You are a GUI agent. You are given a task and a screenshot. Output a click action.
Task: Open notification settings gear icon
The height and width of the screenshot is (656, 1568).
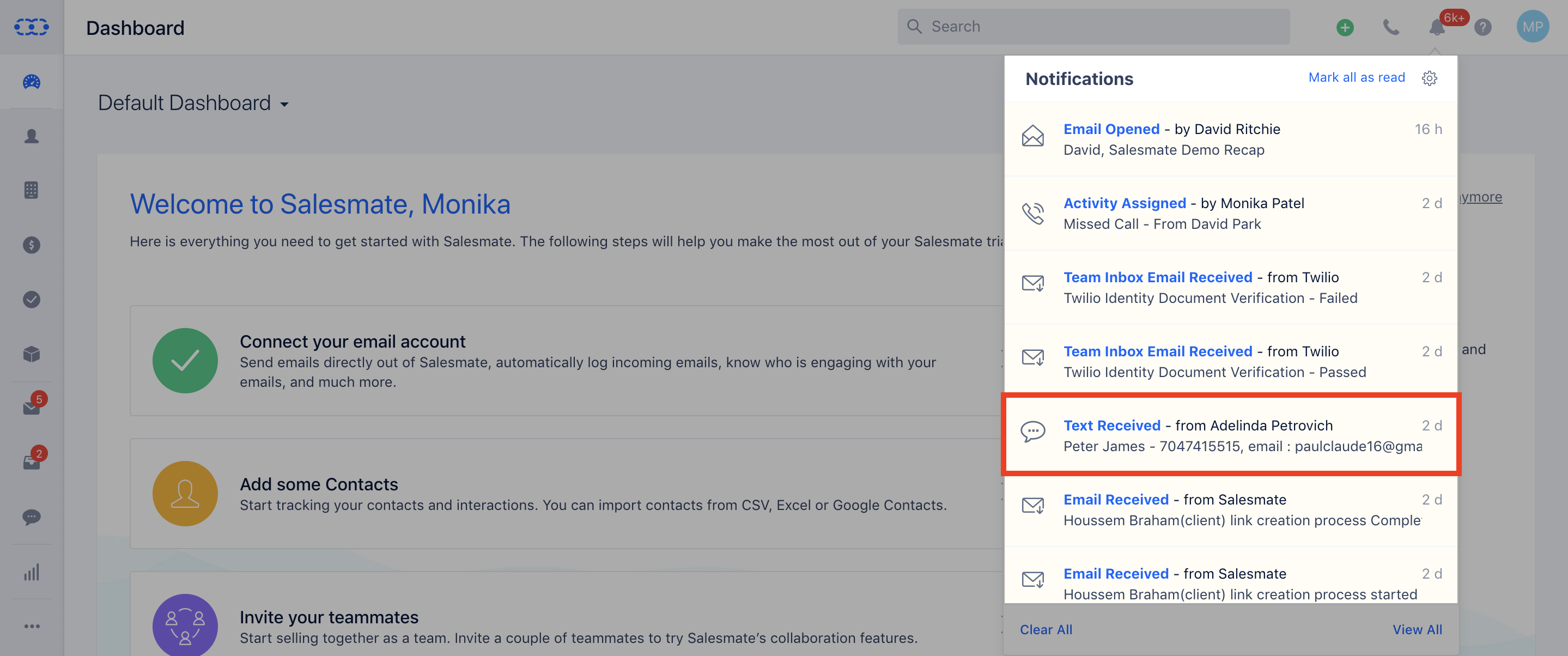click(x=1429, y=78)
